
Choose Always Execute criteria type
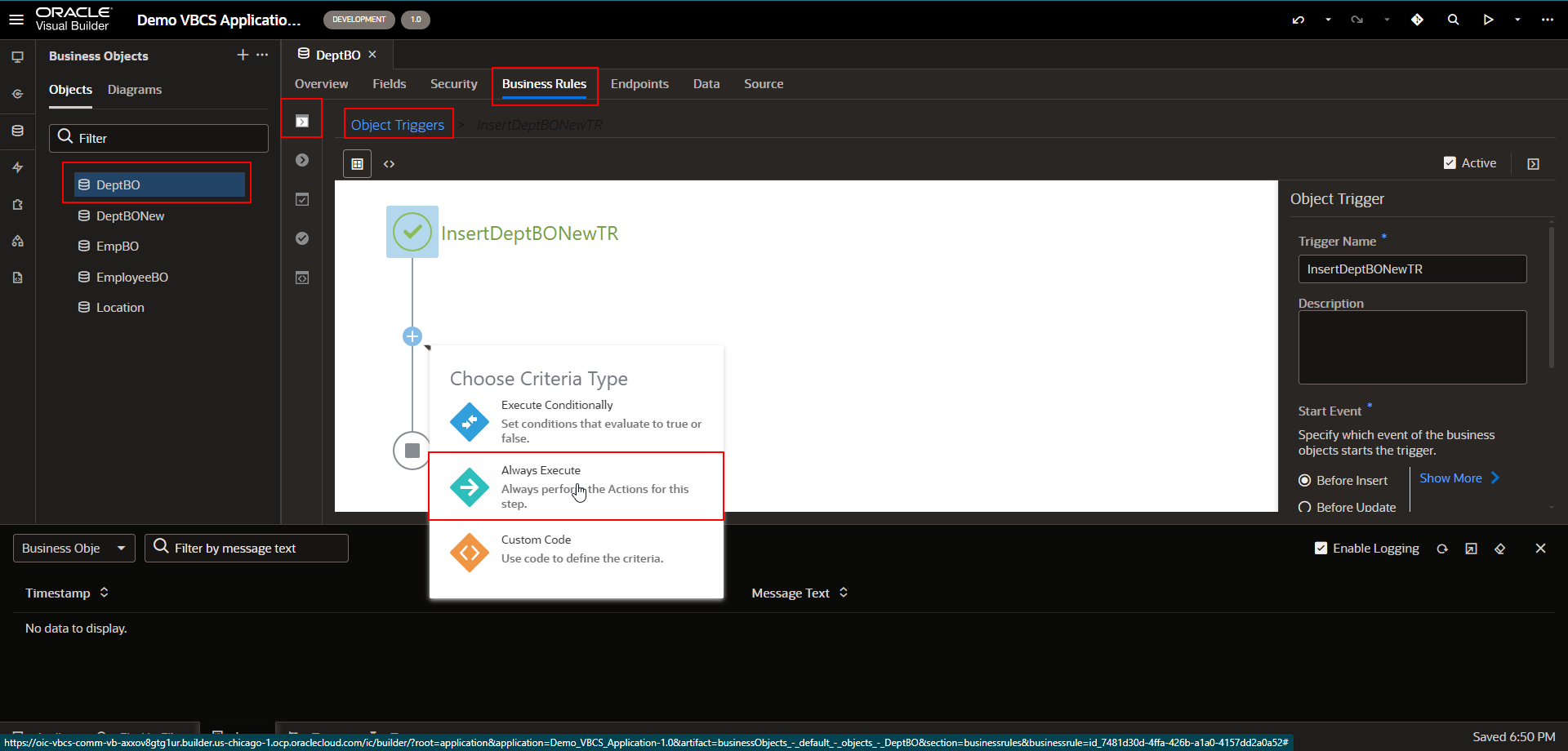coord(577,487)
